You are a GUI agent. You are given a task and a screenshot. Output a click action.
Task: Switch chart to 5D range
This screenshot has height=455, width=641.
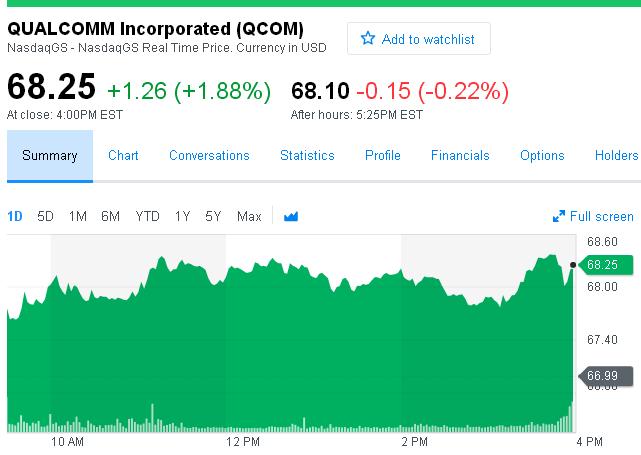[x=45, y=216]
